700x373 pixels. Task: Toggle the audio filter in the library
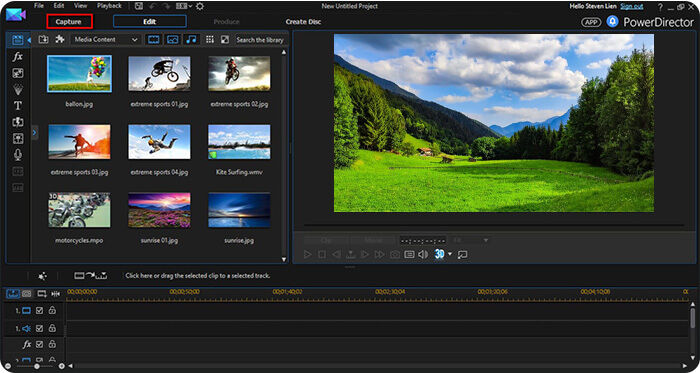[x=191, y=40]
